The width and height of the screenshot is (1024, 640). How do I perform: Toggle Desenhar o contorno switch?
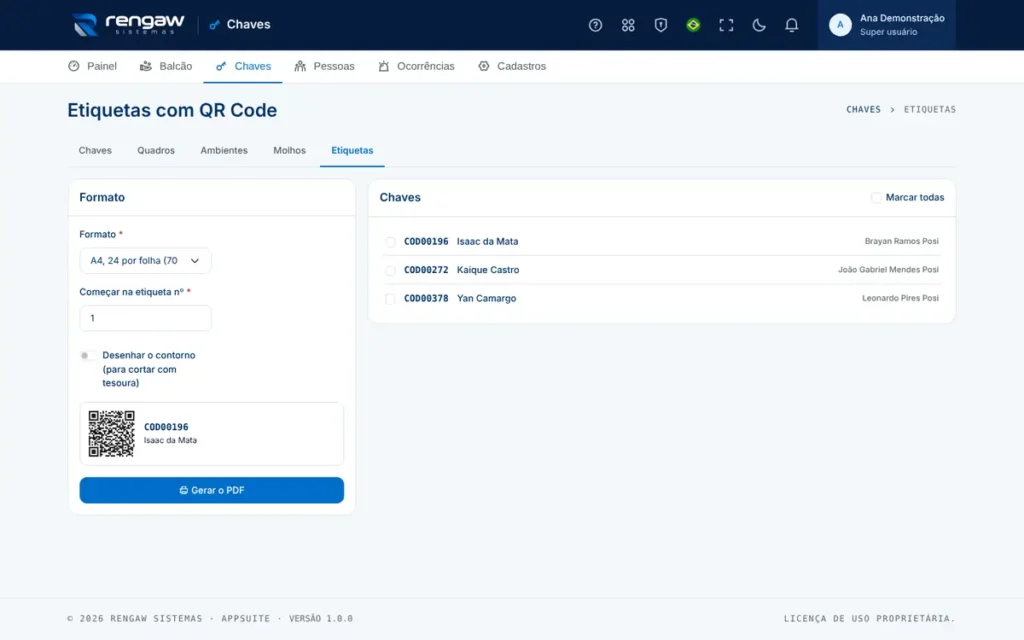click(x=89, y=355)
